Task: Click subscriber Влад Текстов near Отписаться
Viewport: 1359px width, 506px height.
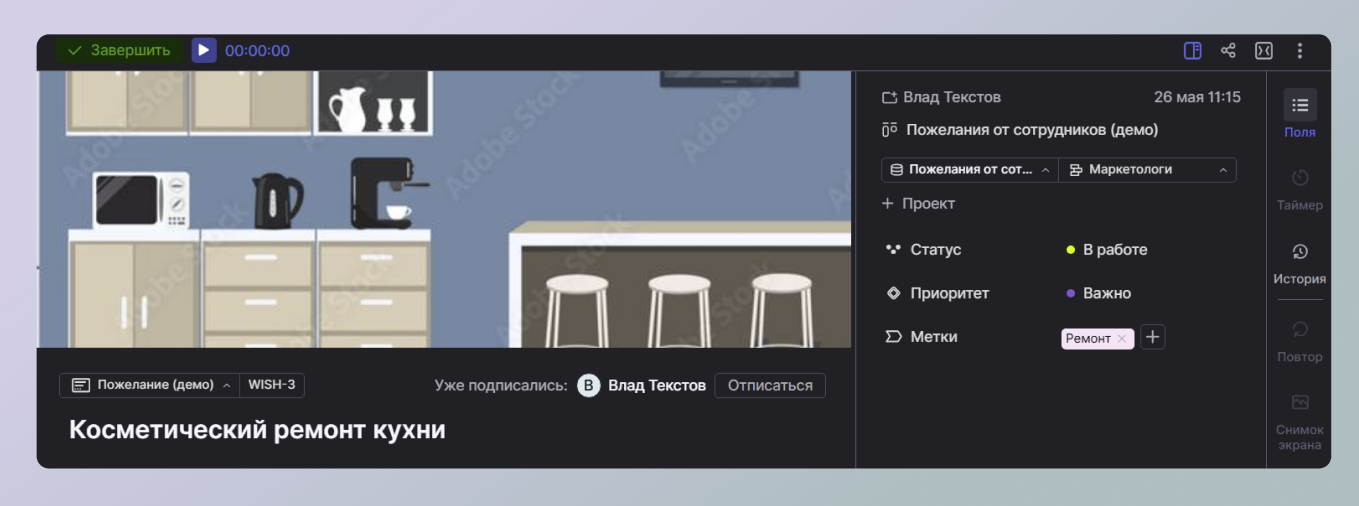Action: [657, 385]
